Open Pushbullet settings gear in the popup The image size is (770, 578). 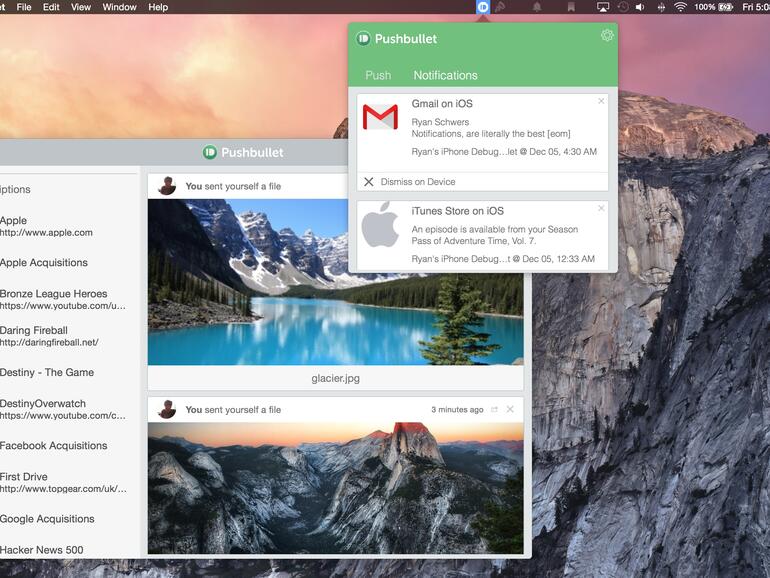[607, 35]
